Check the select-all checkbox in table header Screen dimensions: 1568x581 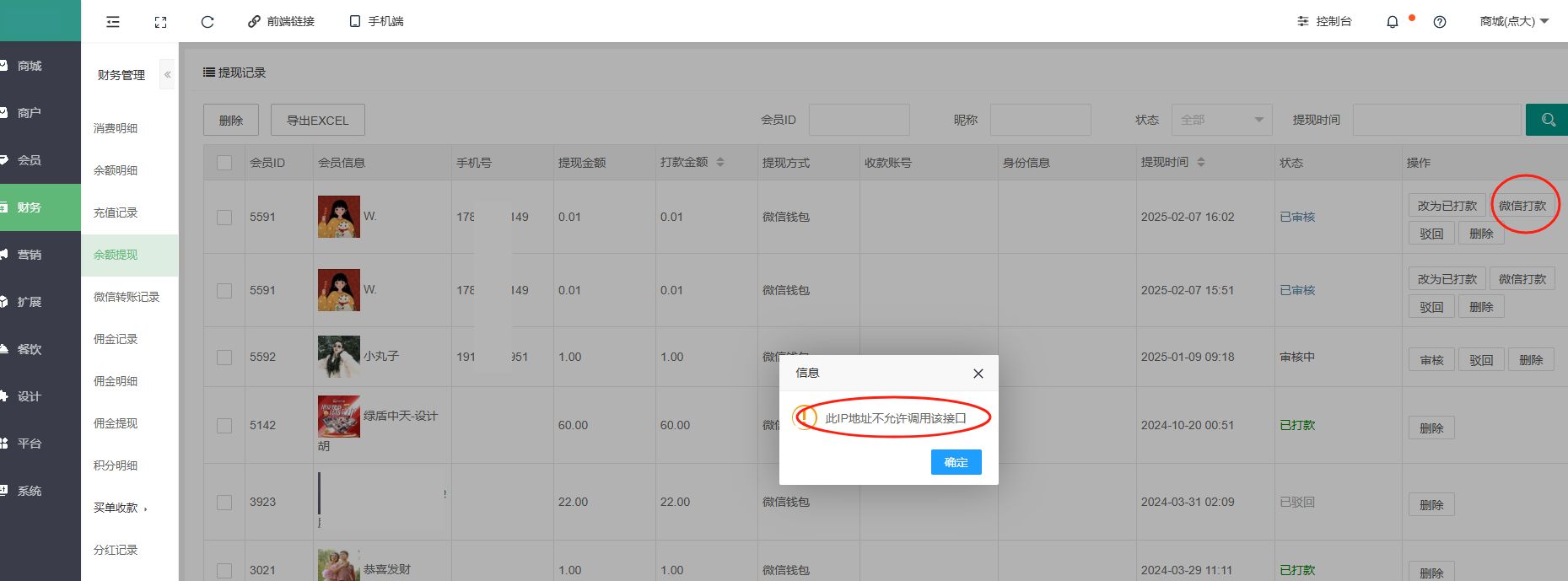coord(224,163)
